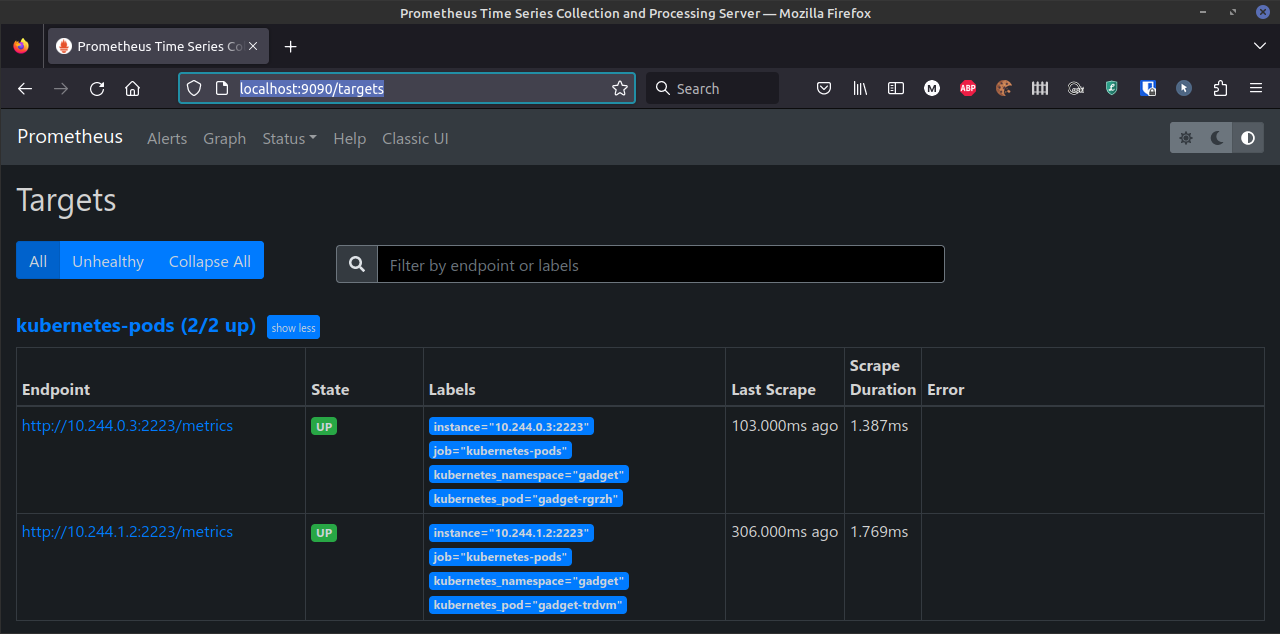Select the auto contrast theme button
This screenshot has height=634, width=1280.
(x=1248, y=138)
